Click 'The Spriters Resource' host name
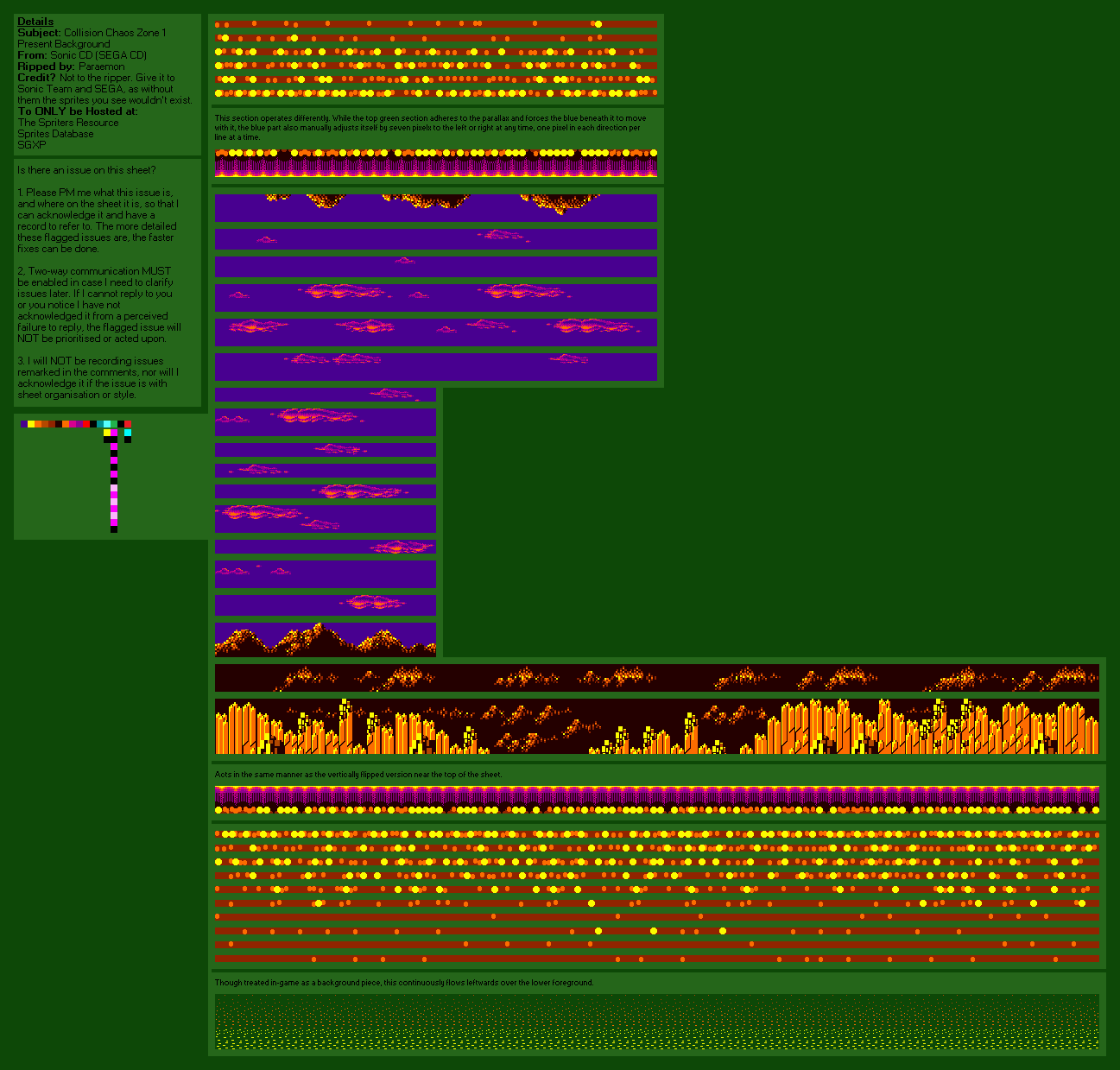This screenshot has width=1120, height=1070. 68,123
